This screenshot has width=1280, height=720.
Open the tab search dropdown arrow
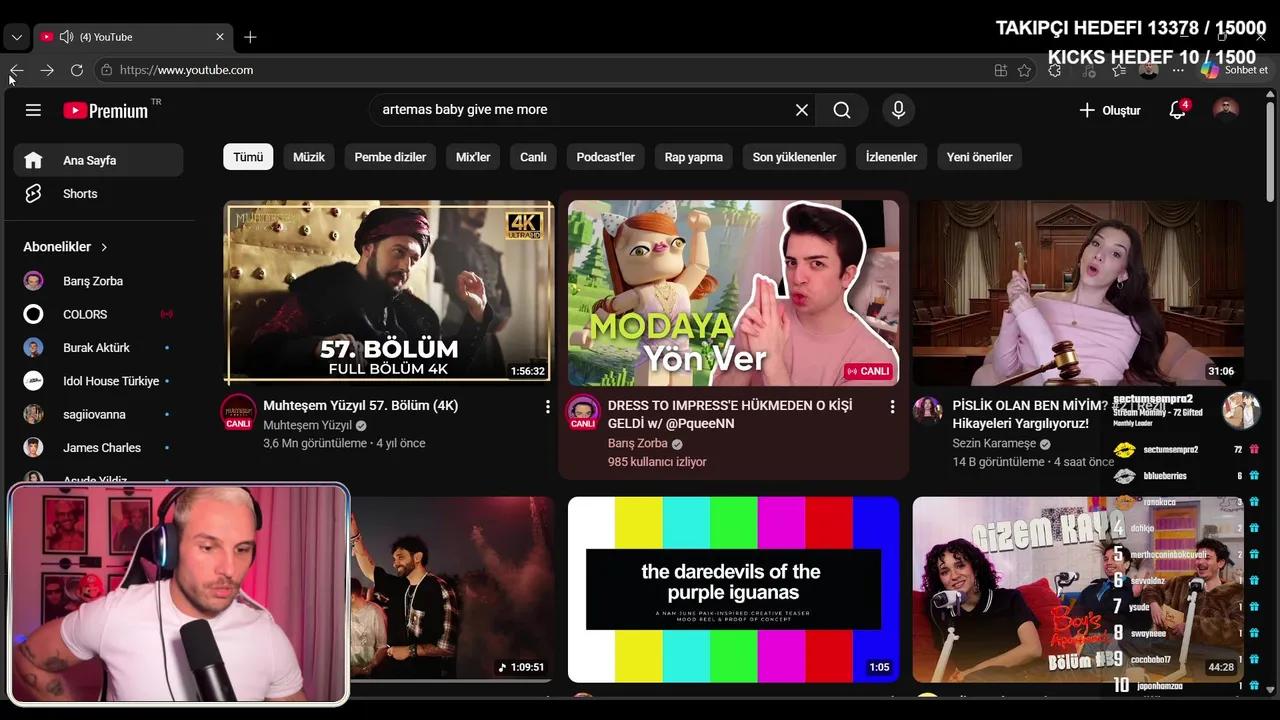[x=16, y=37]
